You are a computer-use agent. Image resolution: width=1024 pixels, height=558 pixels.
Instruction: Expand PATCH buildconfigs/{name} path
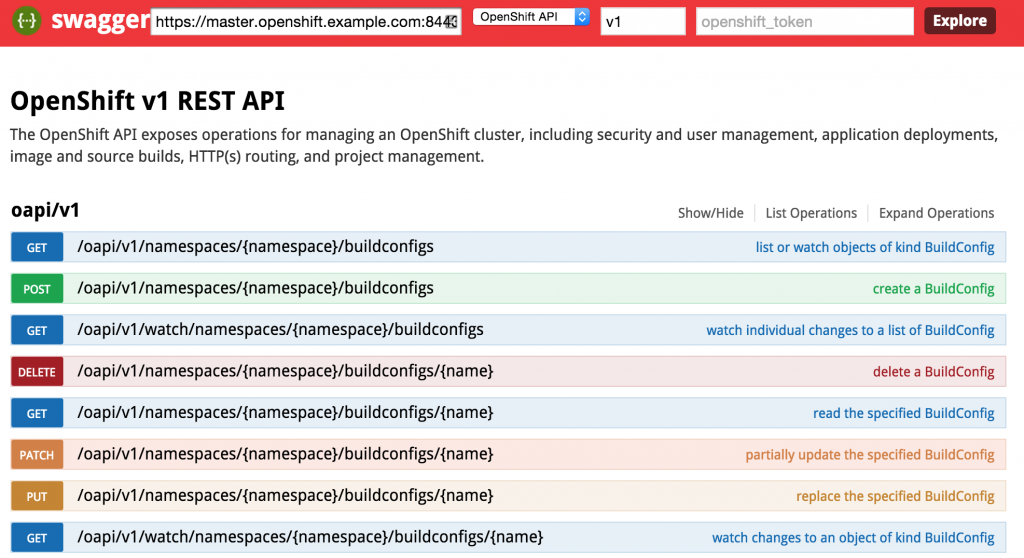tap(285, 454)
